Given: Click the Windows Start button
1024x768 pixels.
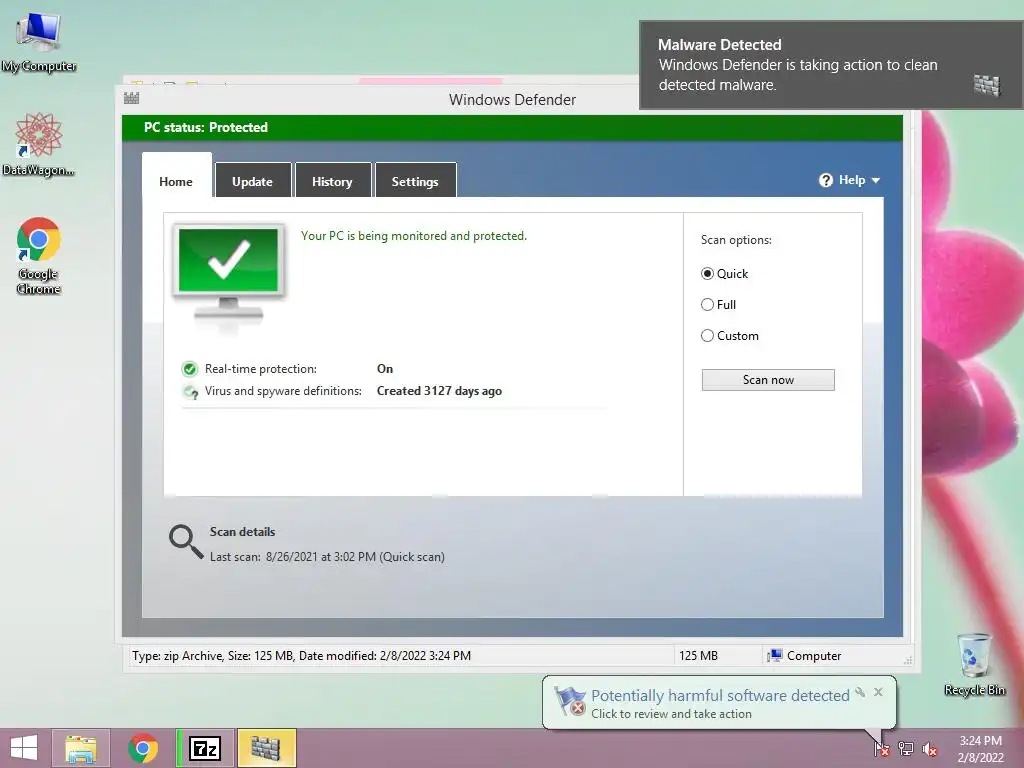Looking at the screenshot, I should click(24, 748).
